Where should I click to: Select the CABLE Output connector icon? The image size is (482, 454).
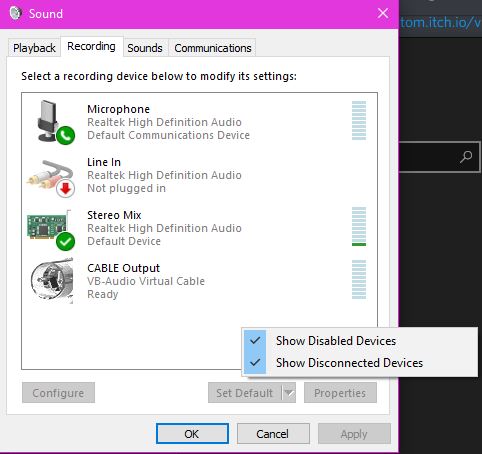[52, 282]
